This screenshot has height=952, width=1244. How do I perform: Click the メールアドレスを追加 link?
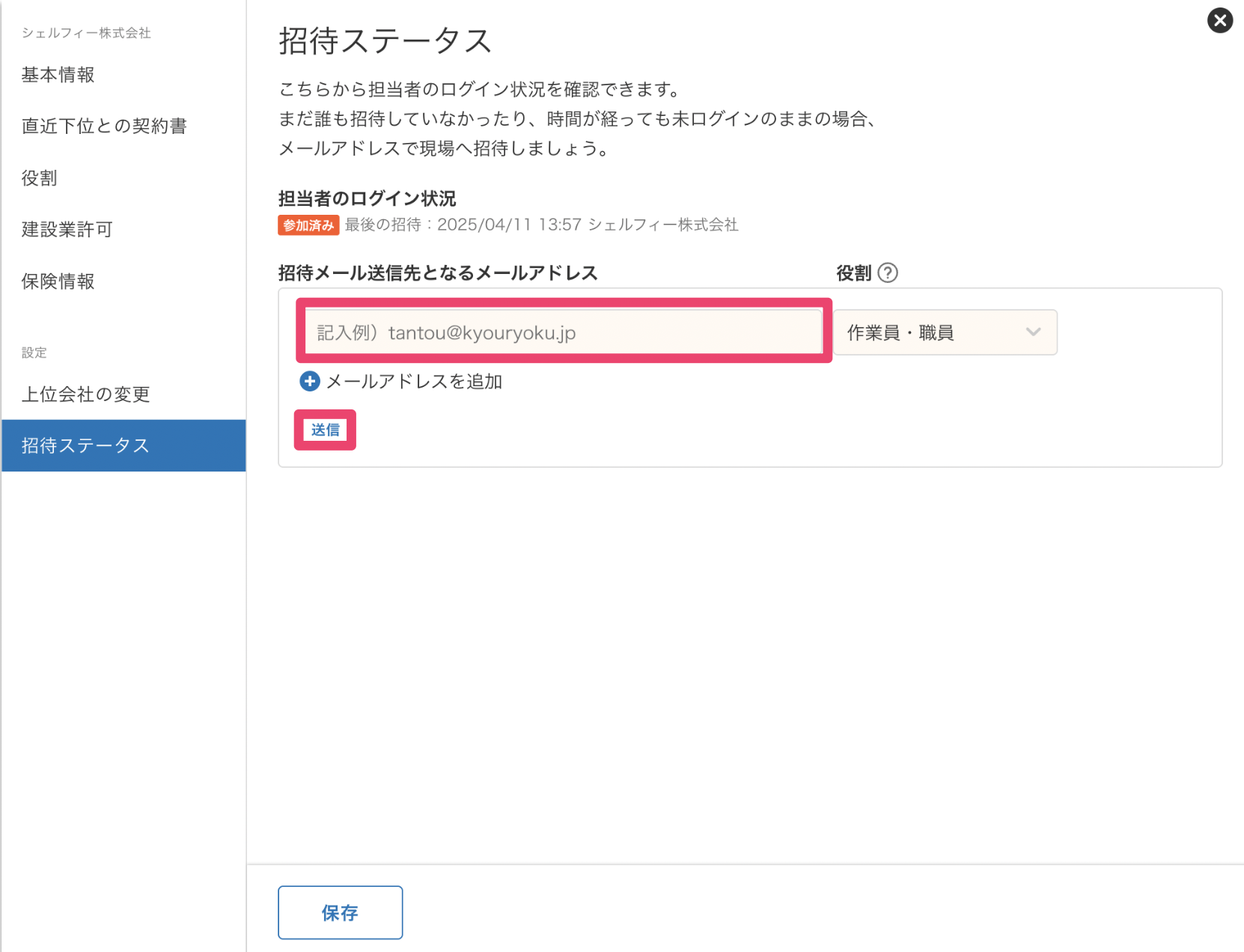(414, 382)
